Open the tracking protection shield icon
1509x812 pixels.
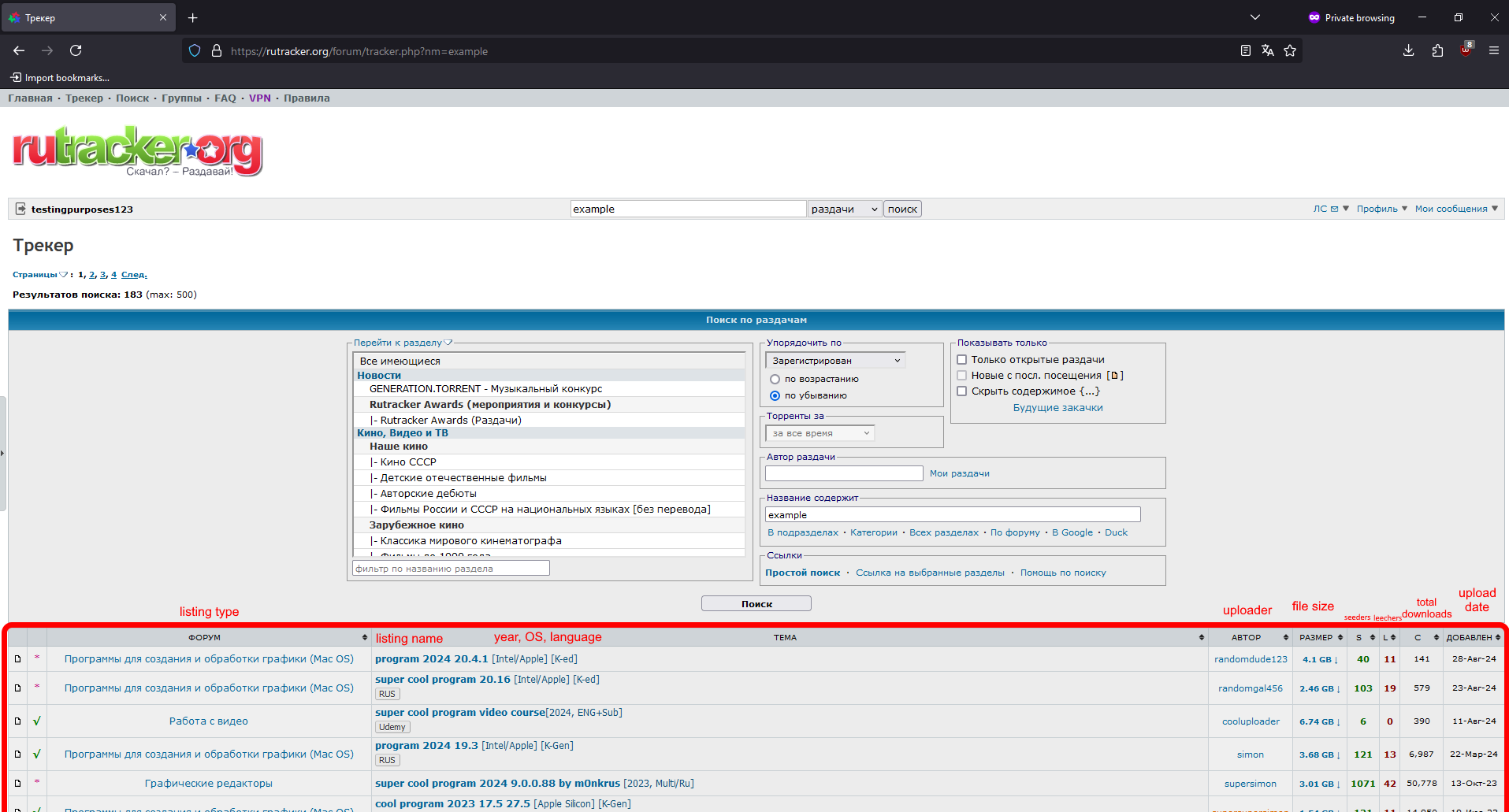click(x=195, y=51)
